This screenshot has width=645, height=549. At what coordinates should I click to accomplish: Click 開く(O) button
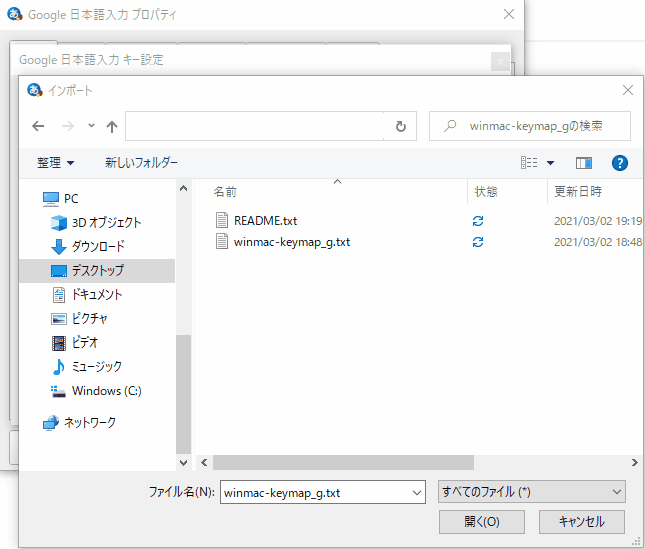click(482, 522)
